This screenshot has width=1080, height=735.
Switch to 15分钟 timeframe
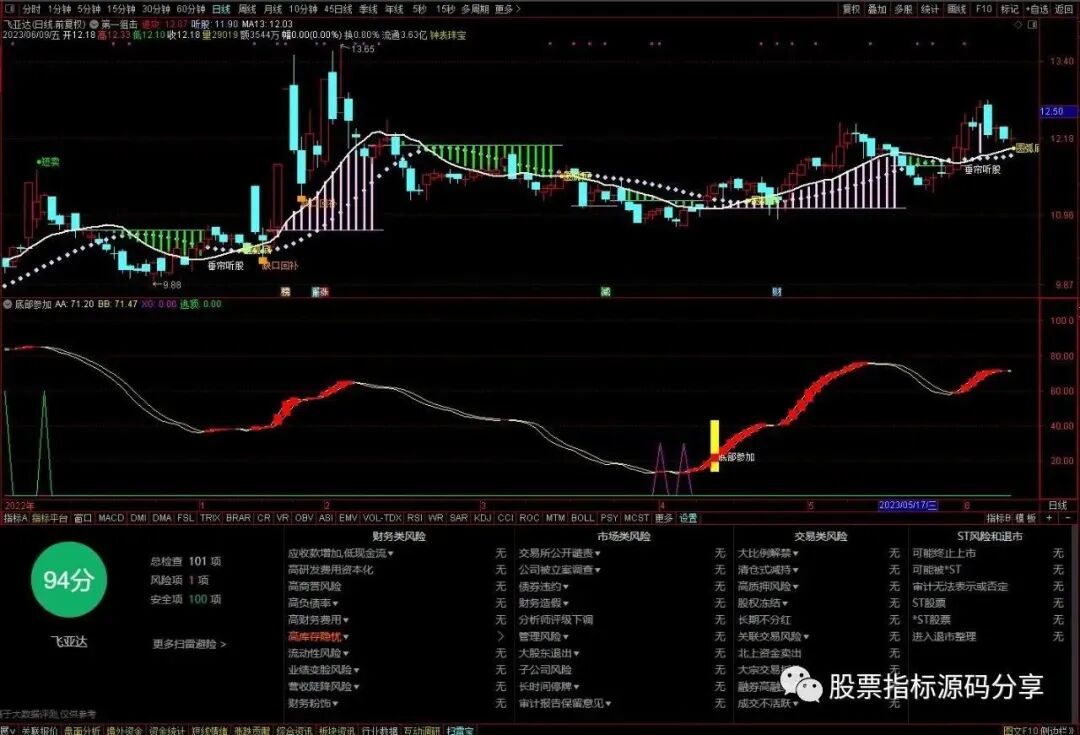(x=121, y=9)
